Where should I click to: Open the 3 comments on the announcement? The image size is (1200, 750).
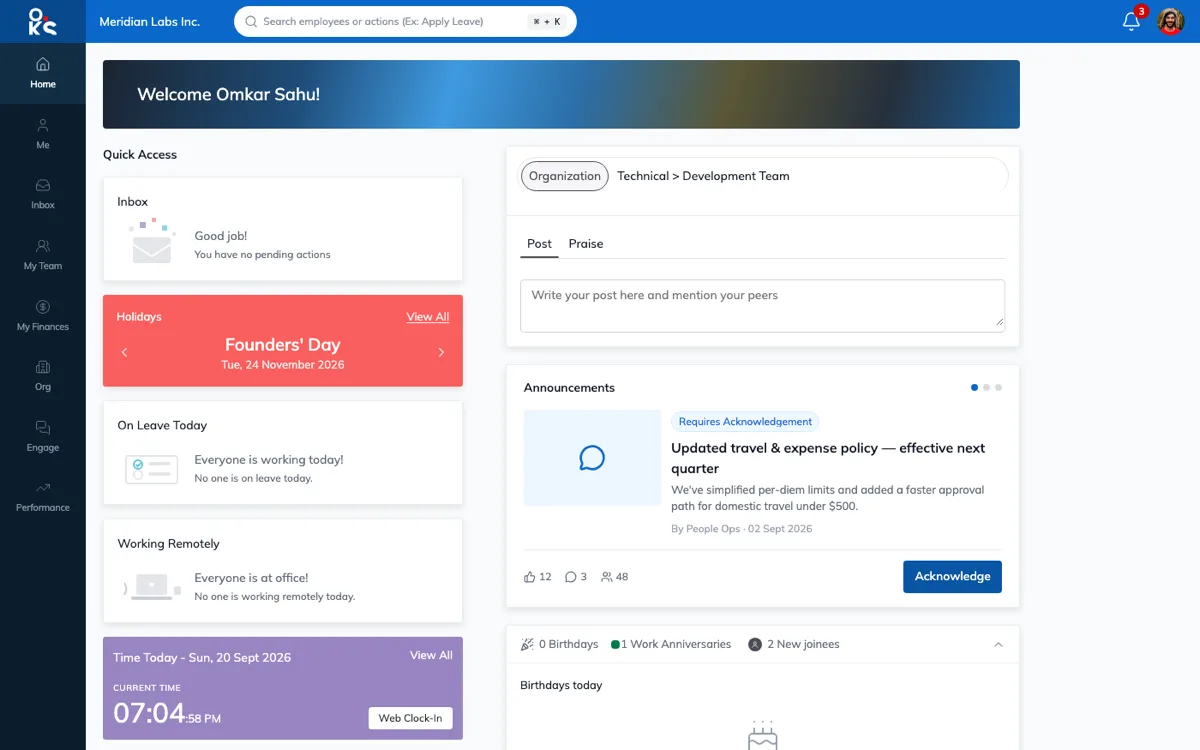tap(576, 577)
